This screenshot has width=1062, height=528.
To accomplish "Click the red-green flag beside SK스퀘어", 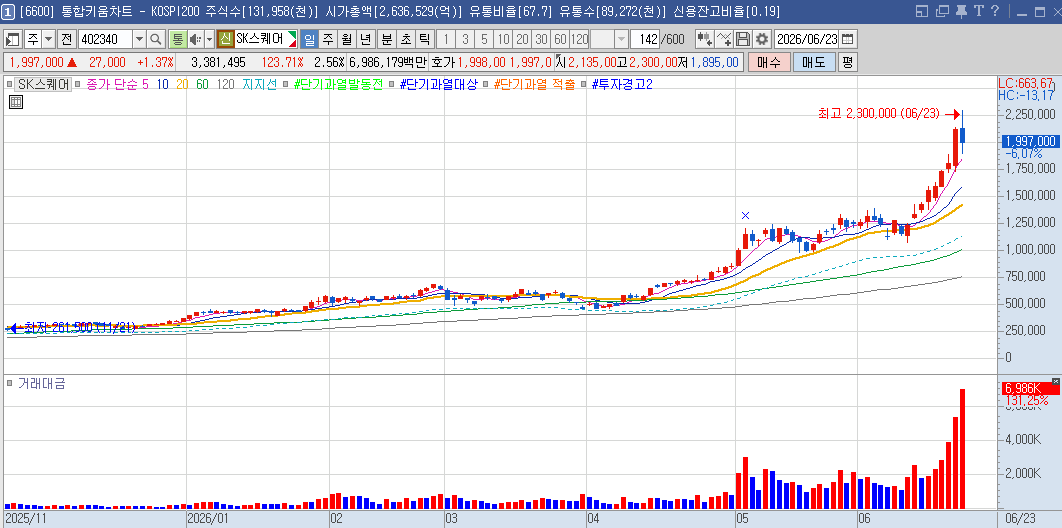I will point(292,39).
